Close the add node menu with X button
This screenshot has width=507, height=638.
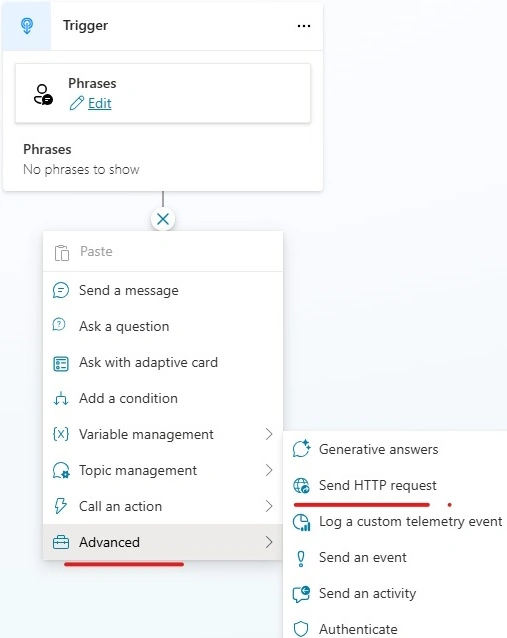click(163, 219)
